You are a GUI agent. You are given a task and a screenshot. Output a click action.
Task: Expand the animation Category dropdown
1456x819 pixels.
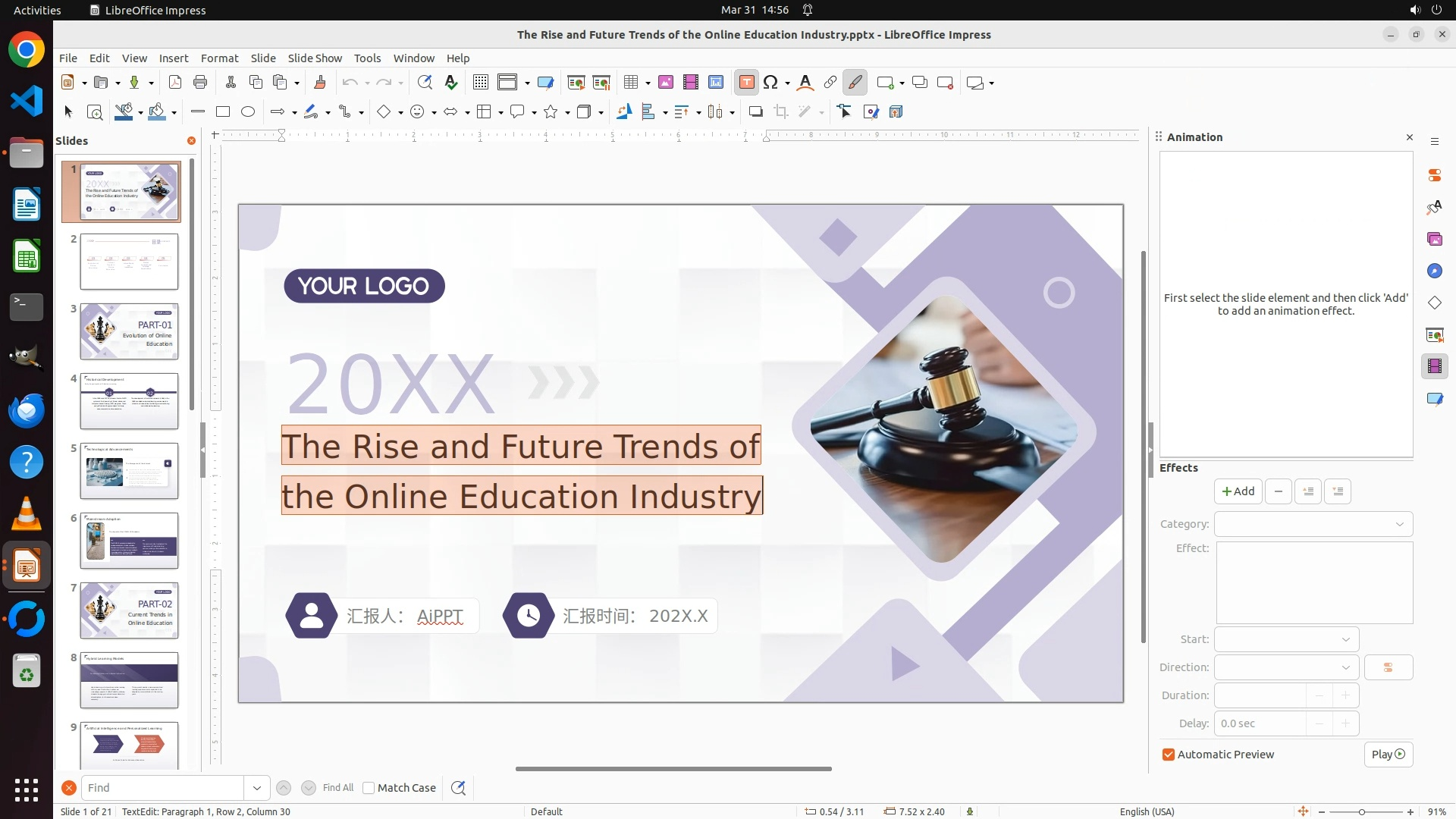pyautogui.click(x=1313, y=524)
